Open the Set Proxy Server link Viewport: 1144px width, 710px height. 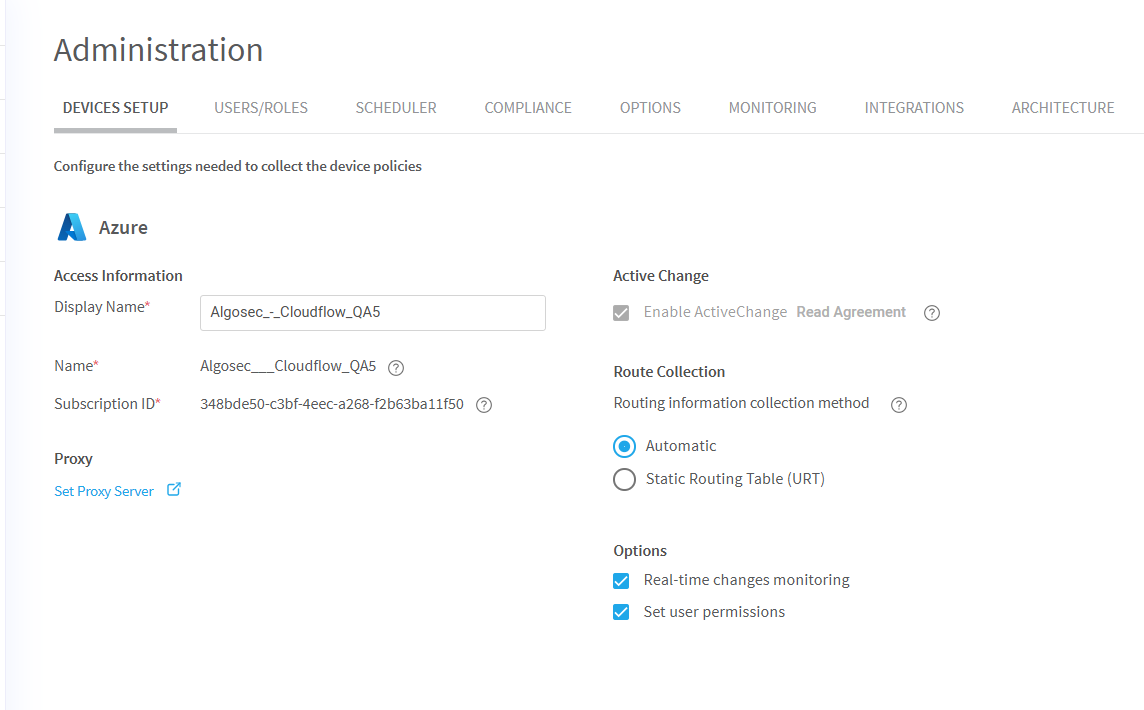coord(104,492)
